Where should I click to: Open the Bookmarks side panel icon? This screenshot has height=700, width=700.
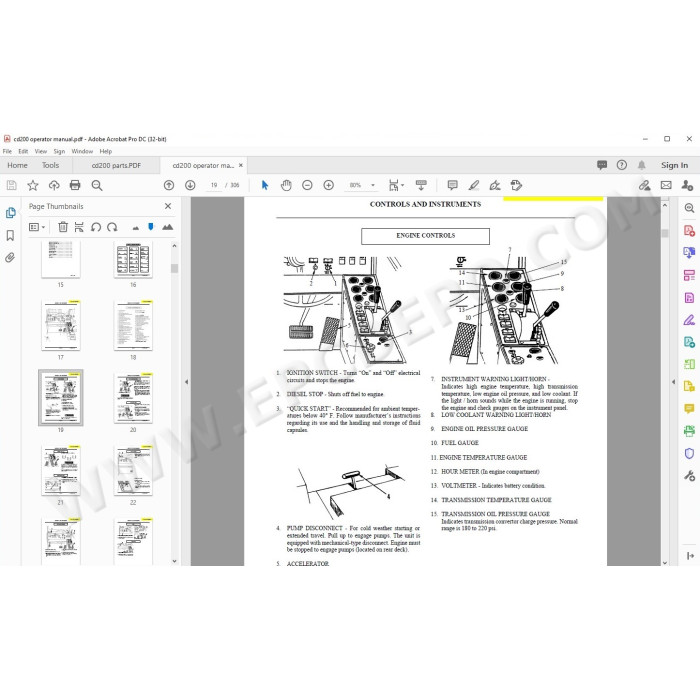point(10,235)
